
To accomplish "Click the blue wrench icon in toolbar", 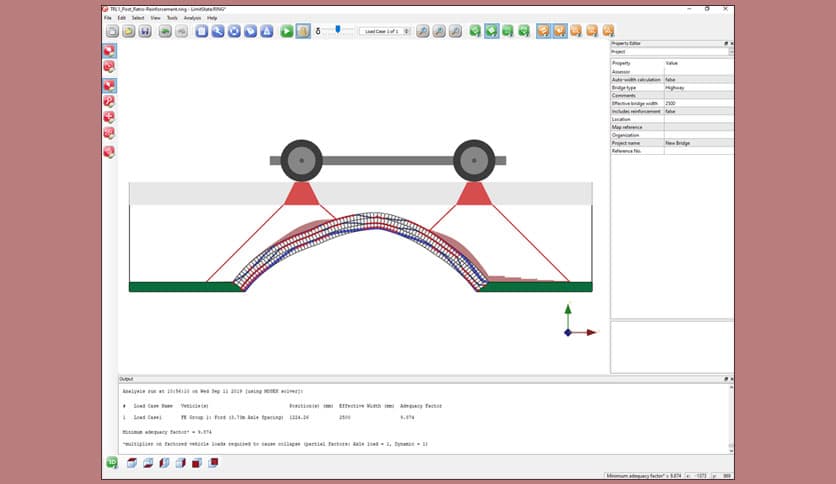I will [x=218, y=31].
